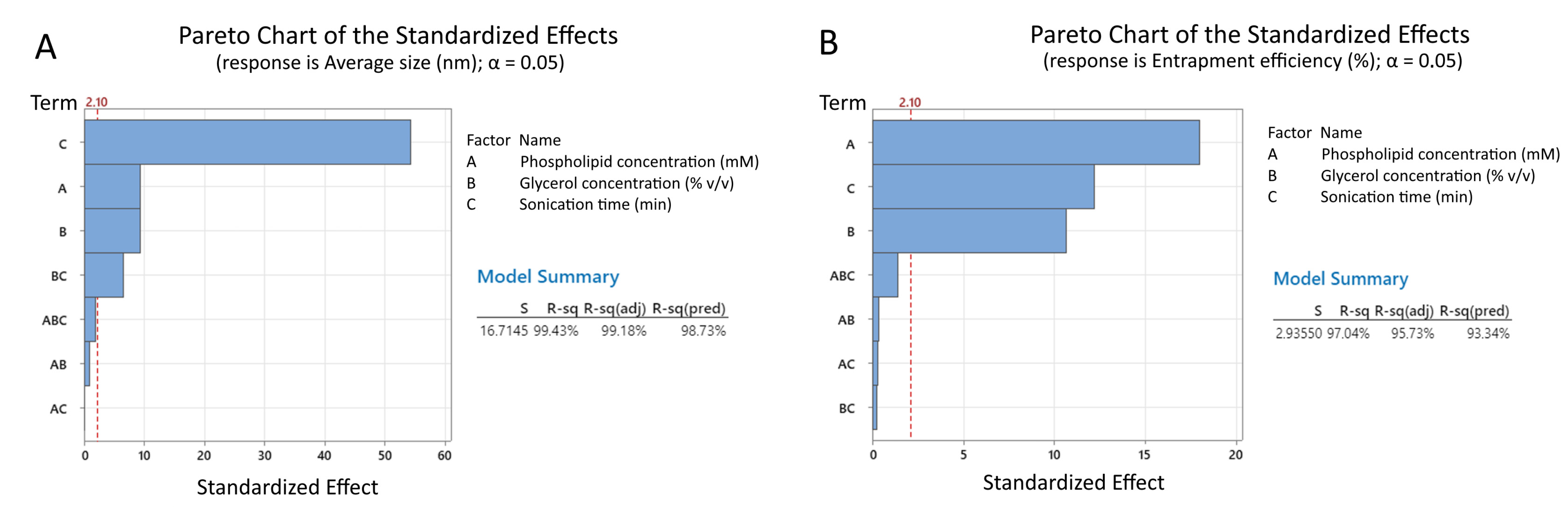1568x507 pixels.
Task: Click the Standardized Effect axis title under chart A
Action: pyautogui.click(x=287, y=487)
